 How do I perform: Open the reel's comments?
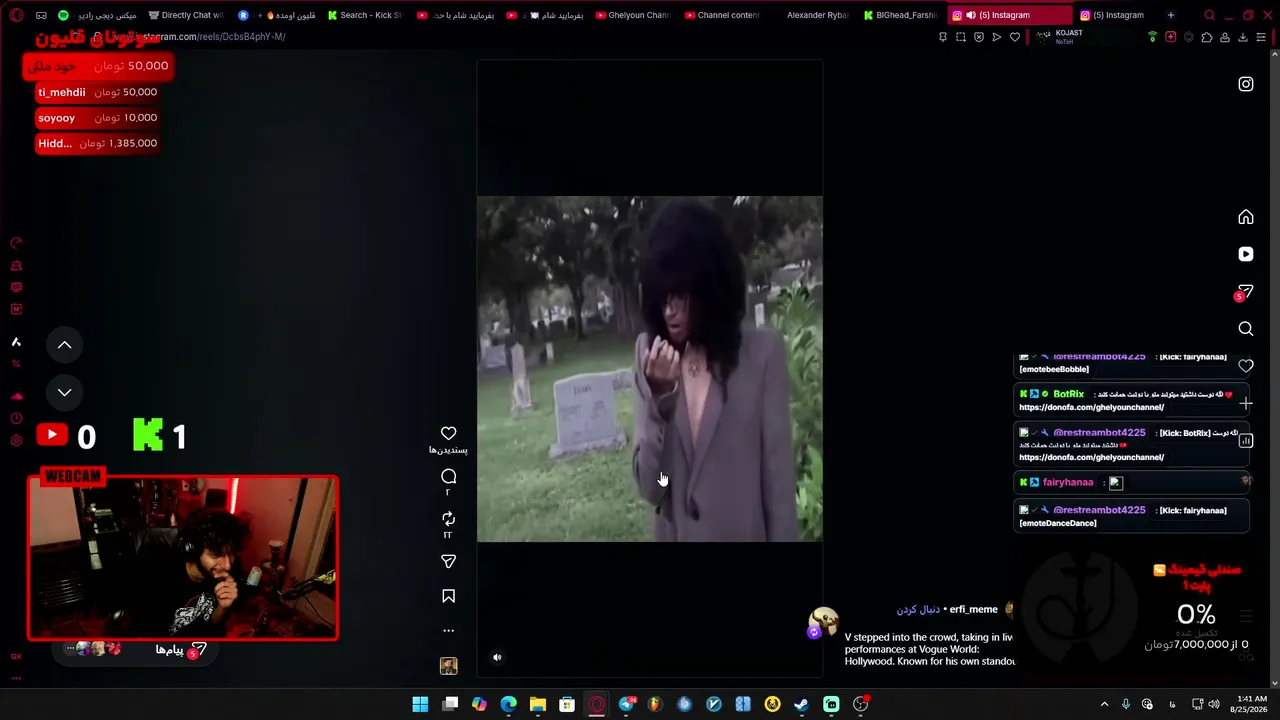[448, 477]
